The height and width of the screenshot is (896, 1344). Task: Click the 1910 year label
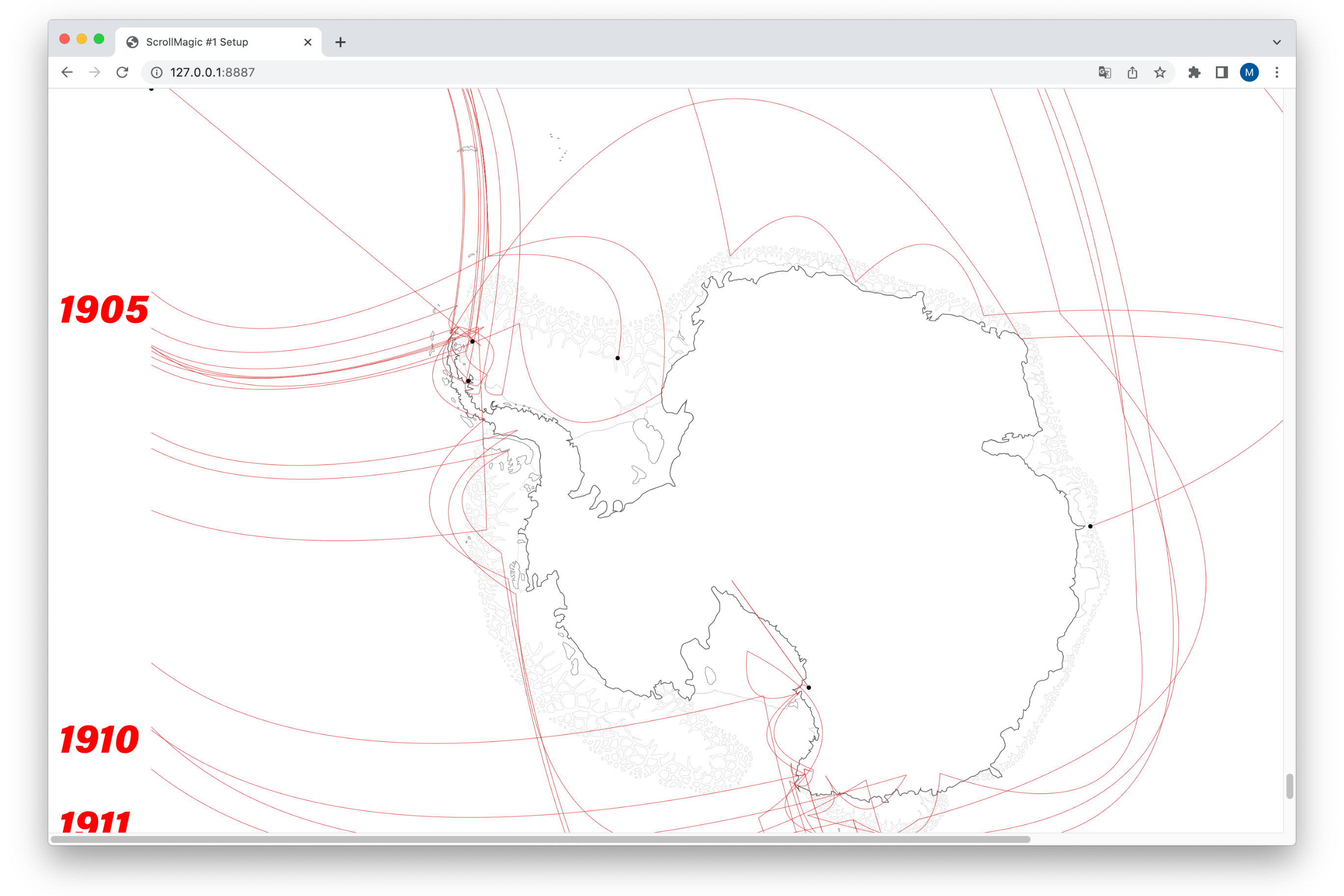(x=99, y=739)
